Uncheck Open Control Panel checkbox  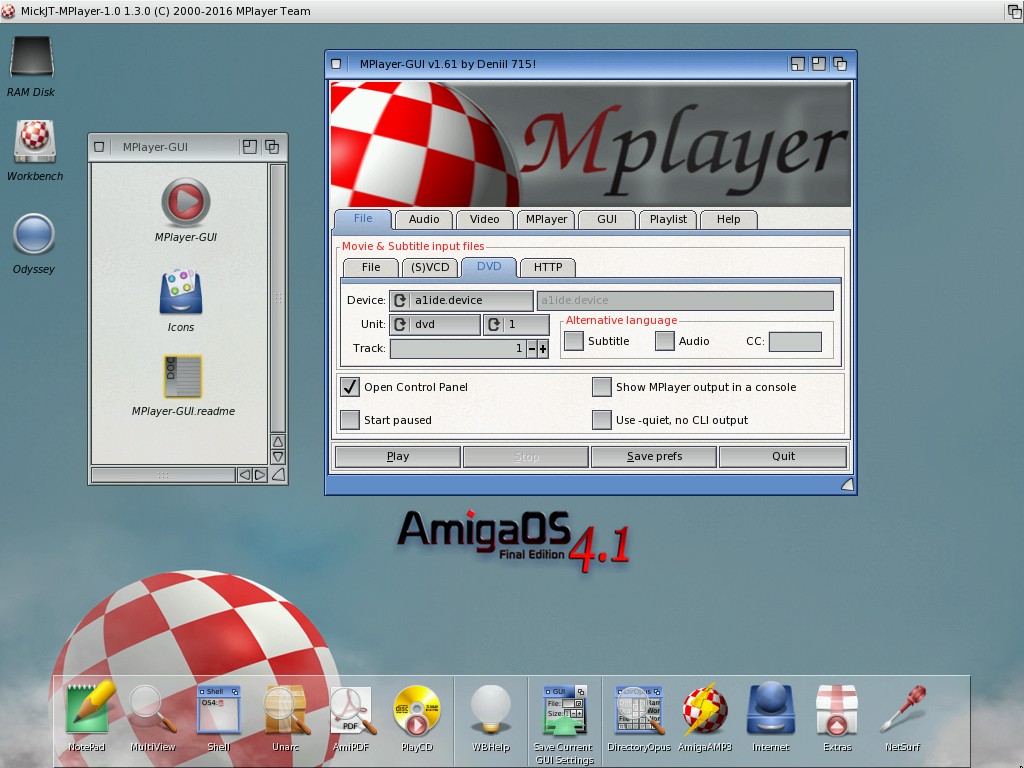tap(349, 387)
